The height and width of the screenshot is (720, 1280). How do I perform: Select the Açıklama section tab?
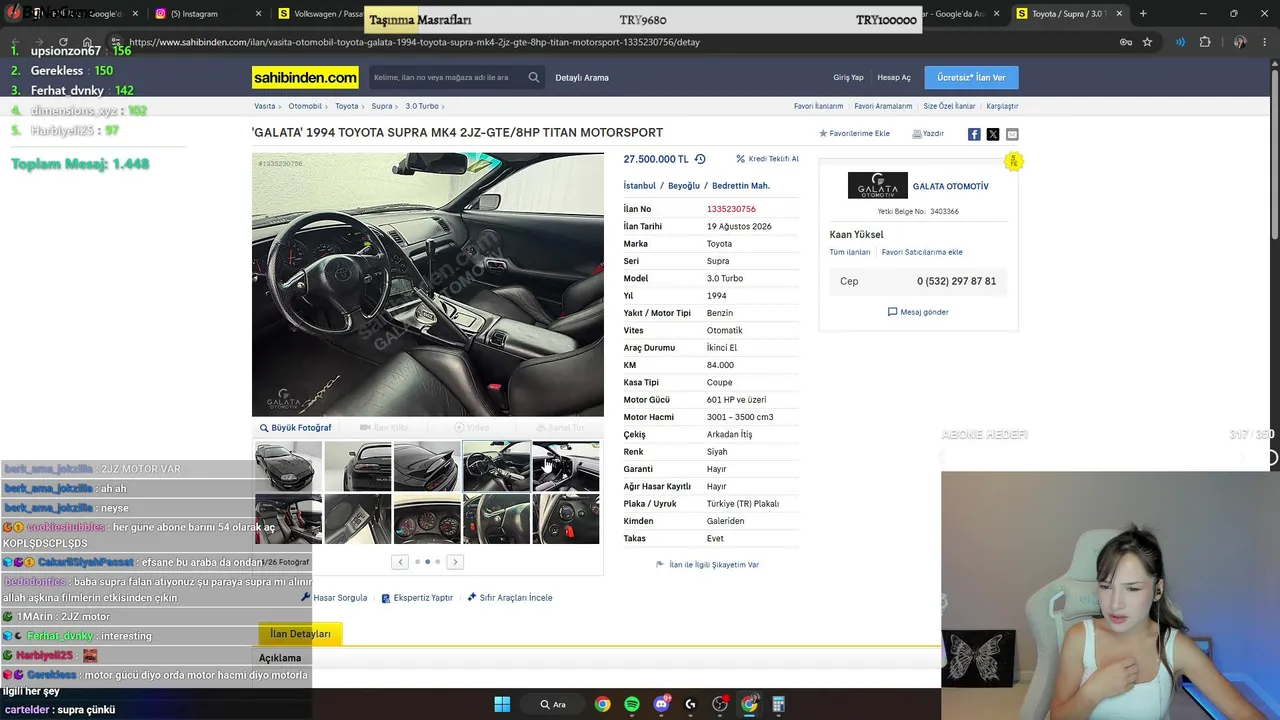pos(280,658)
